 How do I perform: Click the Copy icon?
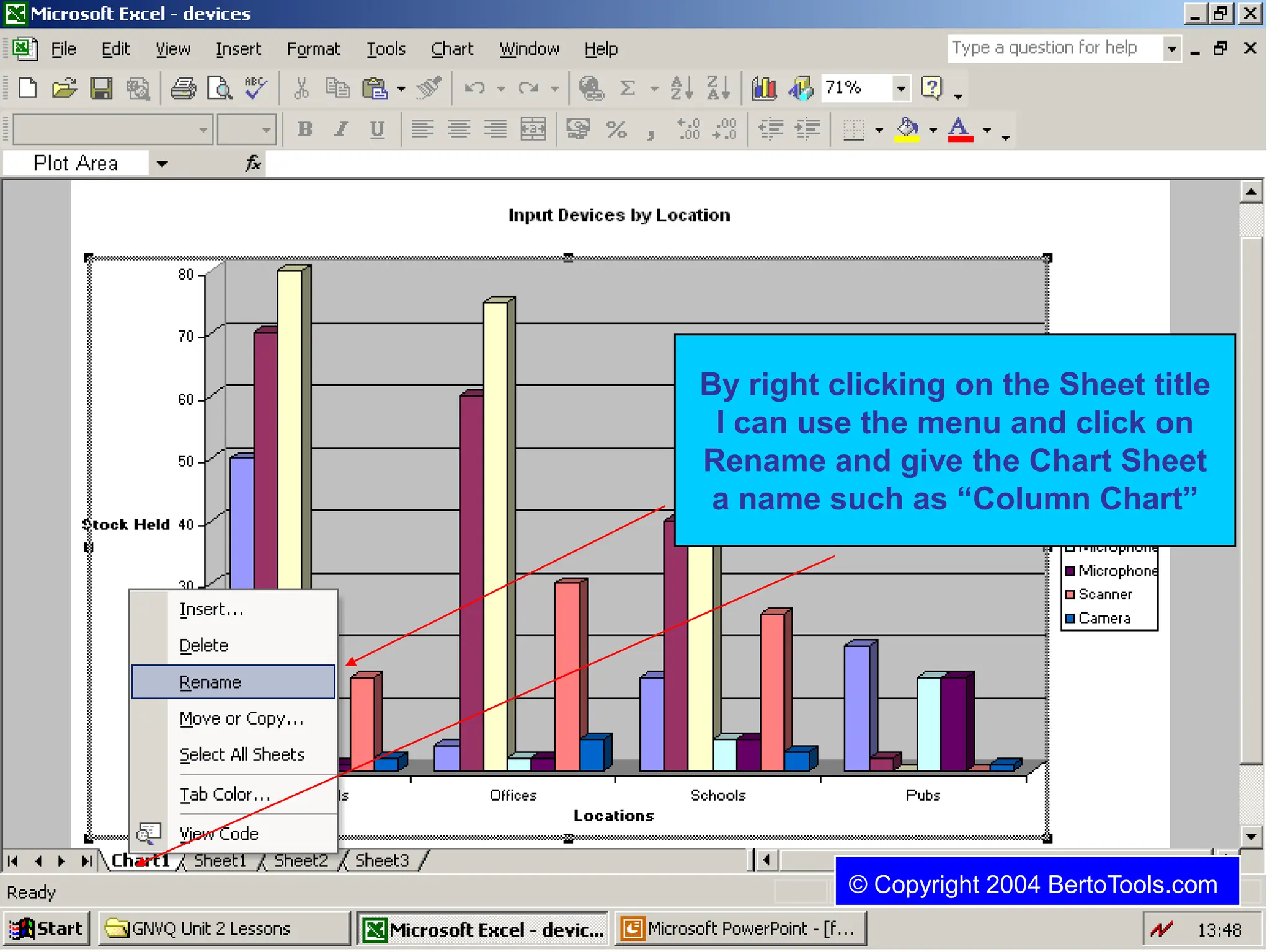(337, 89)
